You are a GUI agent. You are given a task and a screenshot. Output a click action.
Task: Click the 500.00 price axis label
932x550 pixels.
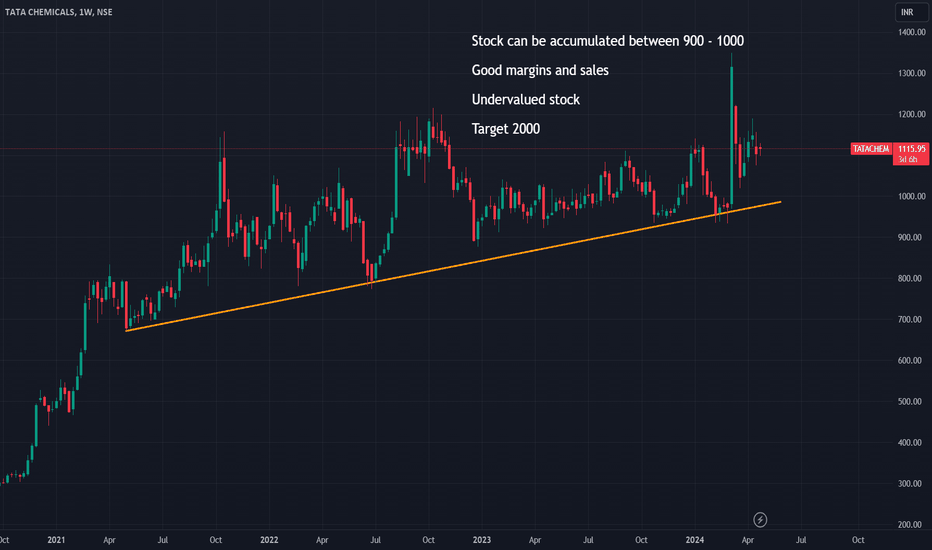coord(912,401)
